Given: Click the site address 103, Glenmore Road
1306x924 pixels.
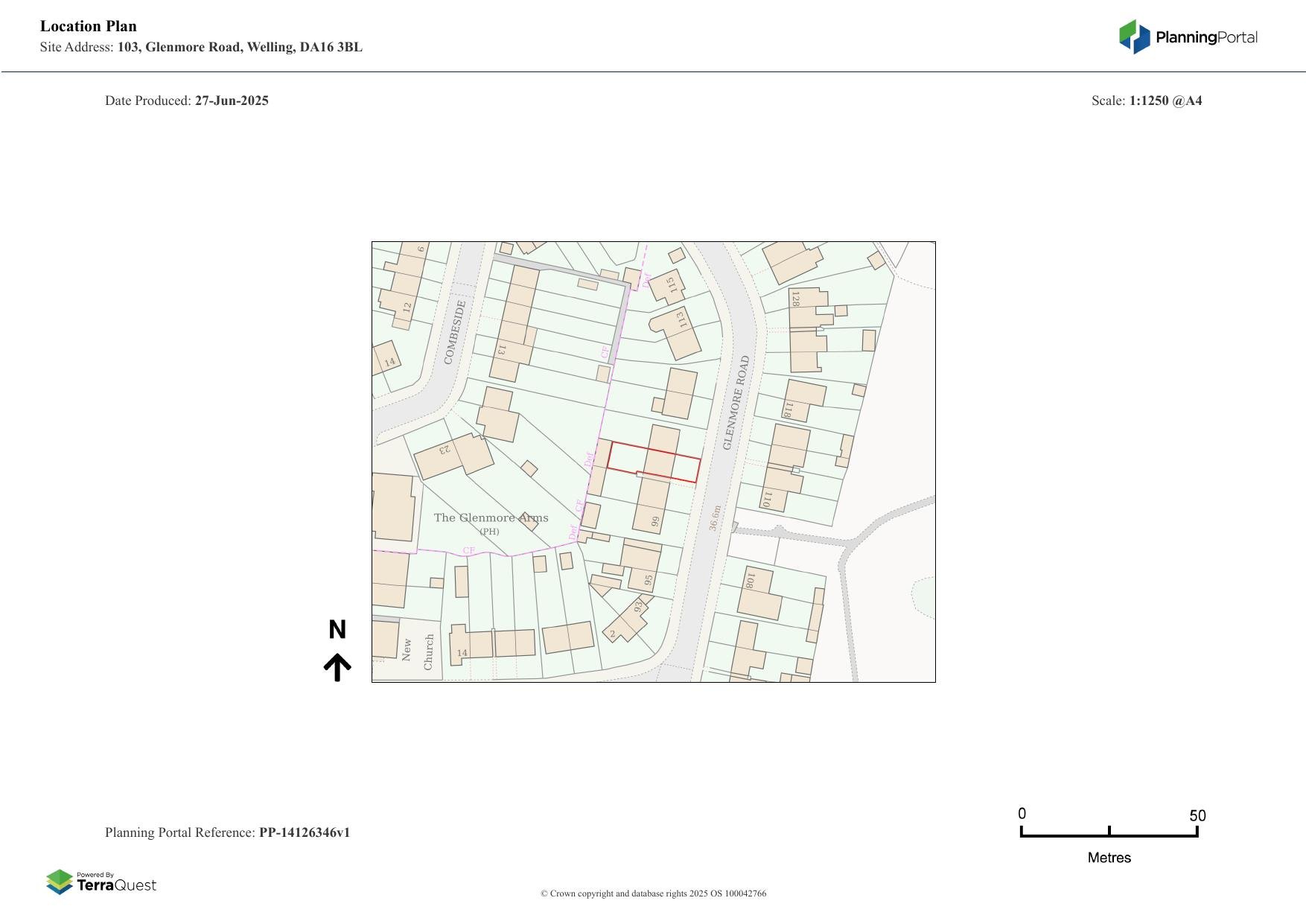Looking at the screenshot, I should tap(240, 47).
